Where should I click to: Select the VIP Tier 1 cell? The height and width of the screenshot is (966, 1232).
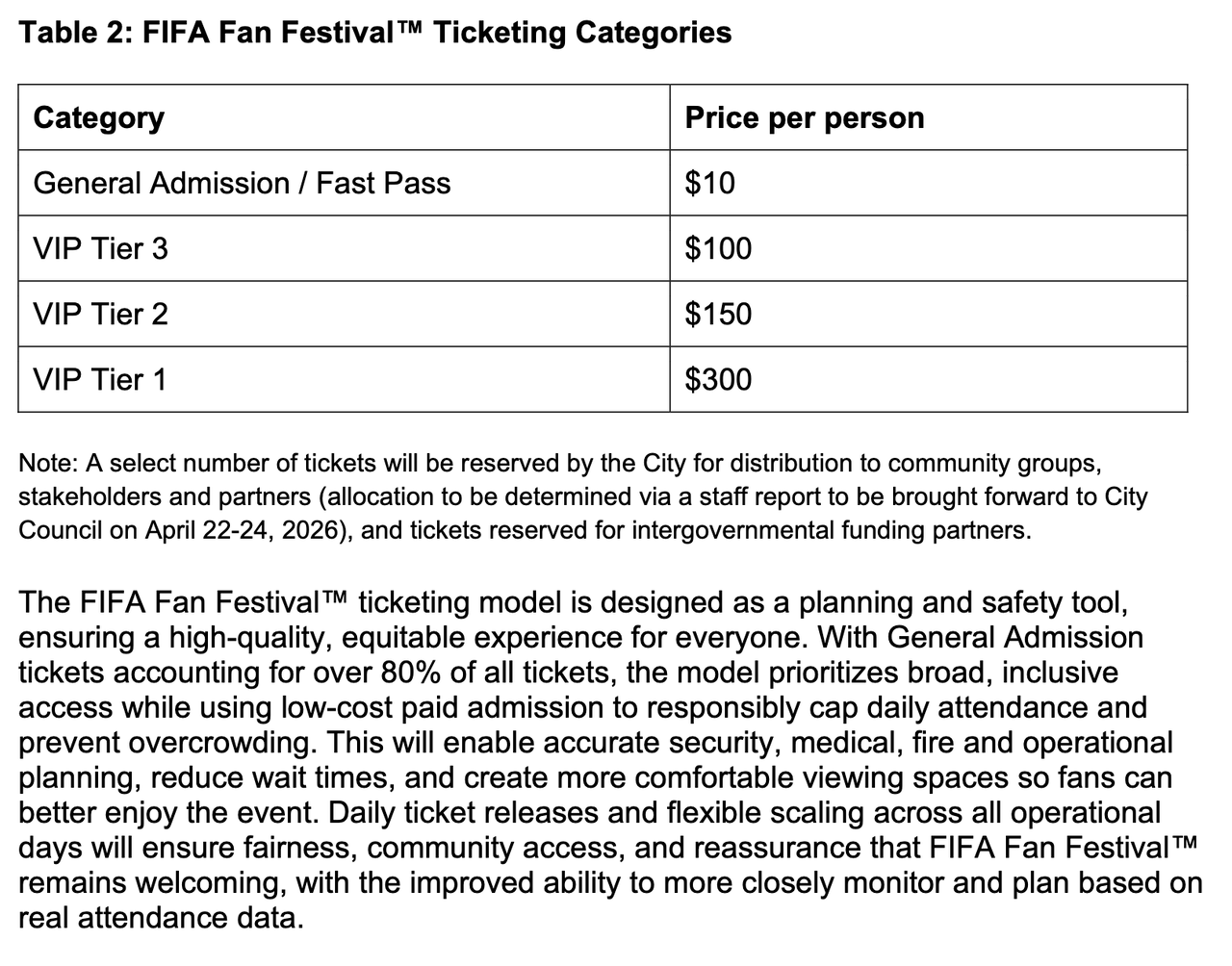click(100, 379)
